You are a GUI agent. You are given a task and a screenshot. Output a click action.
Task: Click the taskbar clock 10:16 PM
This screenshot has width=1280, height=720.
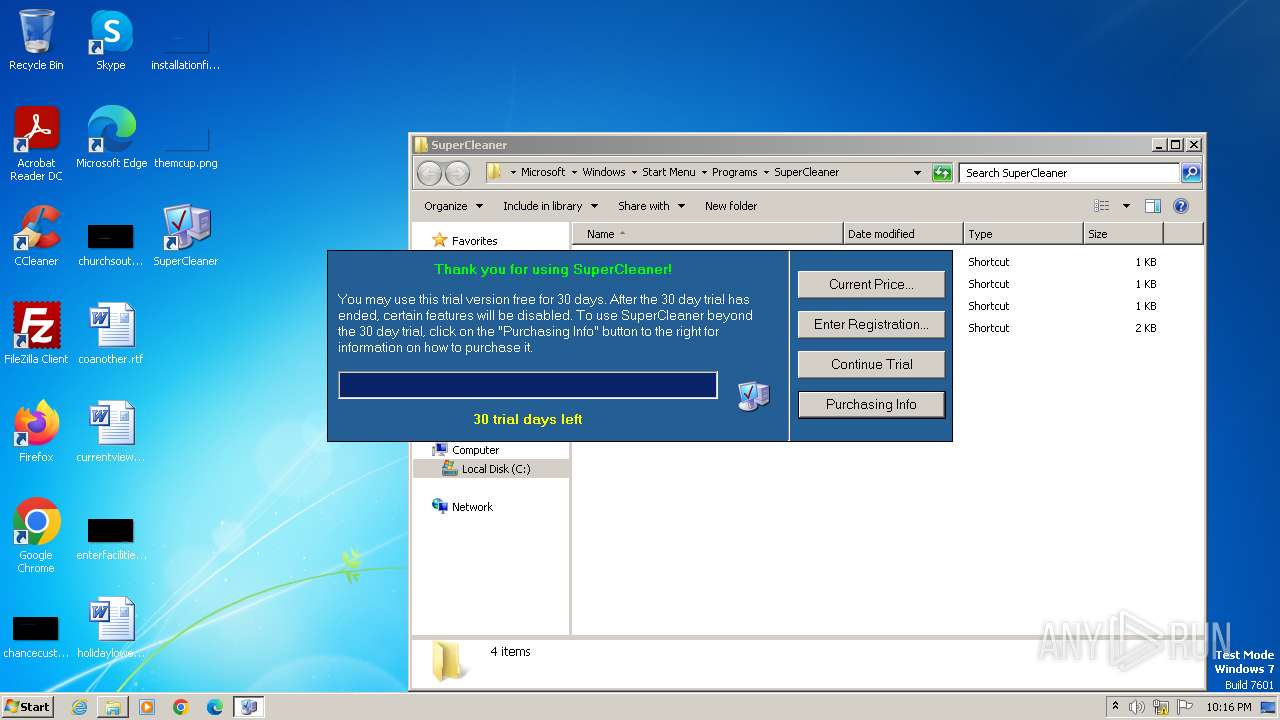[1228, 707]
